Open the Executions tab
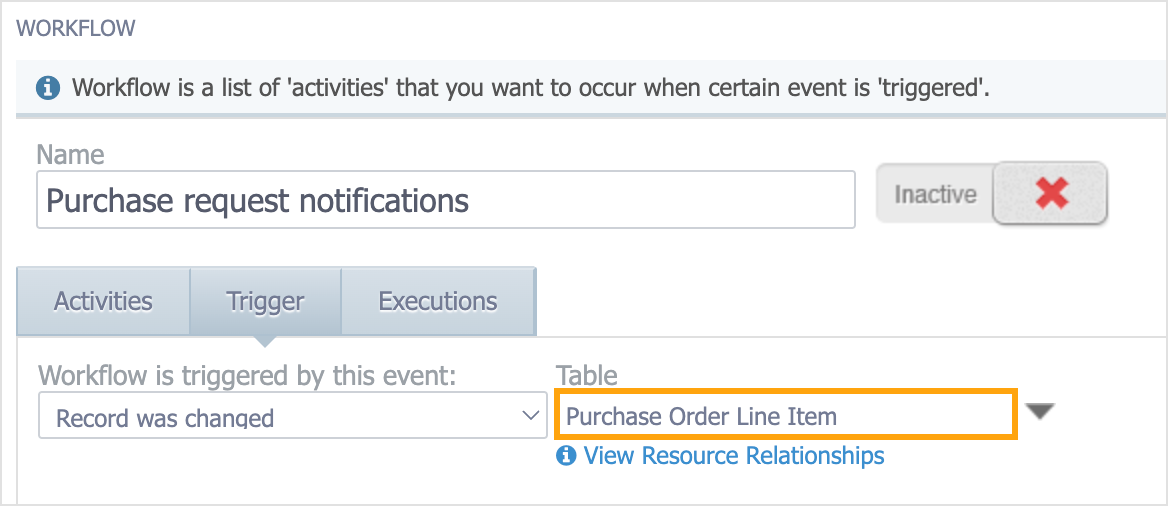The height and width of the screenshot is (506, 1168). pyautogui.click(x=438, y=302)
